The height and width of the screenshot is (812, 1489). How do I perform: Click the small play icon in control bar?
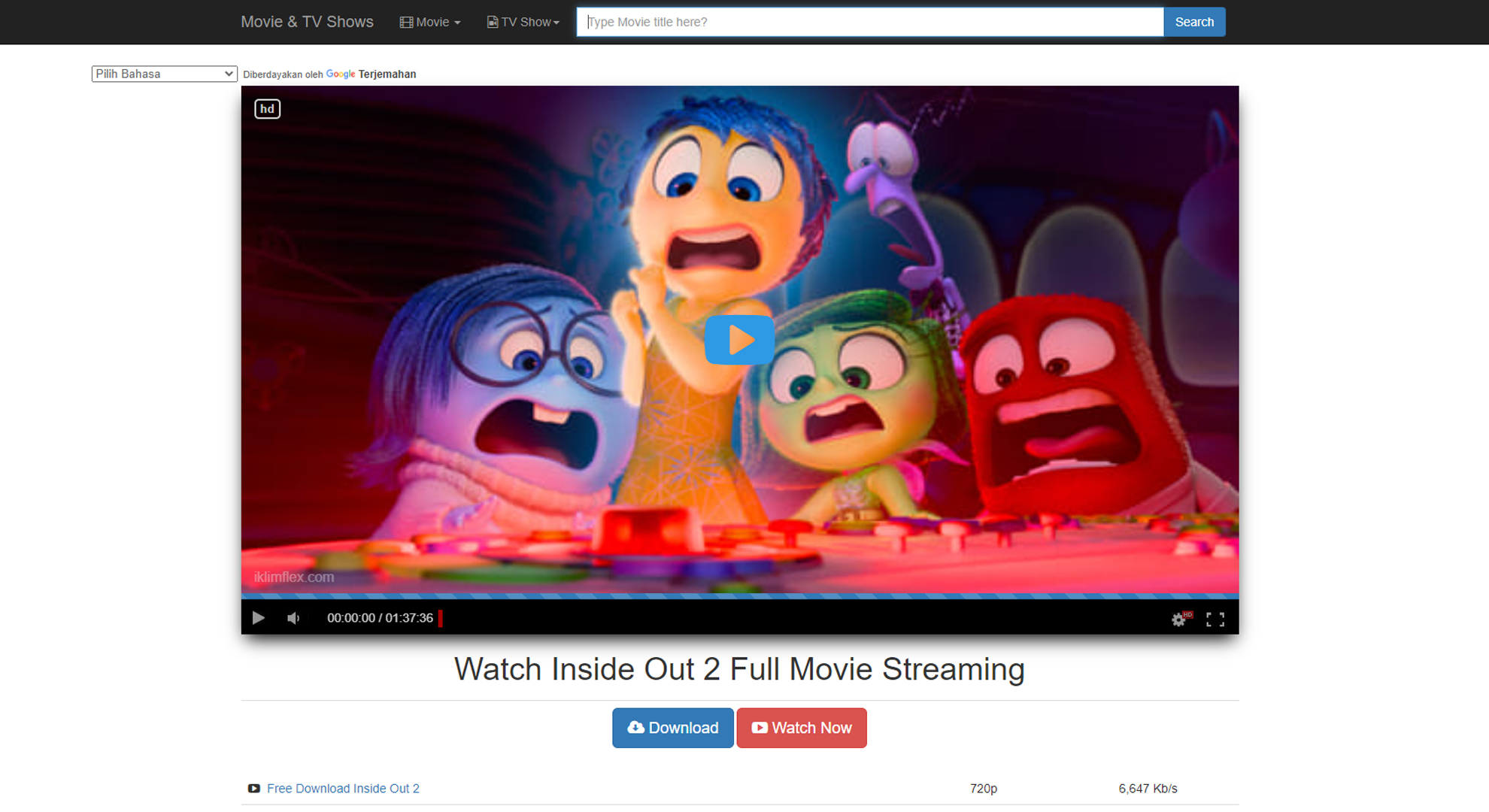coord(258,618)
